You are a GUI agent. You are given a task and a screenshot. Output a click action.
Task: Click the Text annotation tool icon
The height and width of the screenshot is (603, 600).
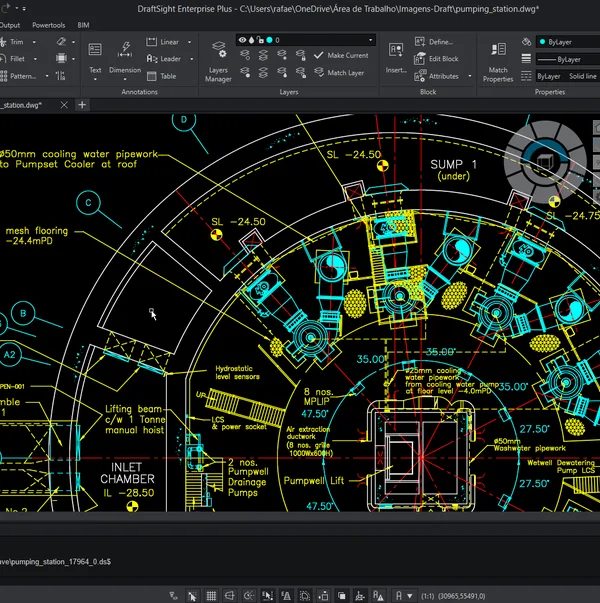(x=95, y=49)
